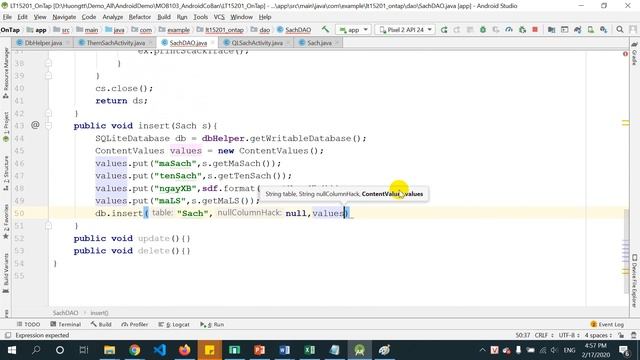Image resolution: width=640 pixels, height=360 pixels.
Task: Click the fold marker on line 38
Action: click(48, 63)
